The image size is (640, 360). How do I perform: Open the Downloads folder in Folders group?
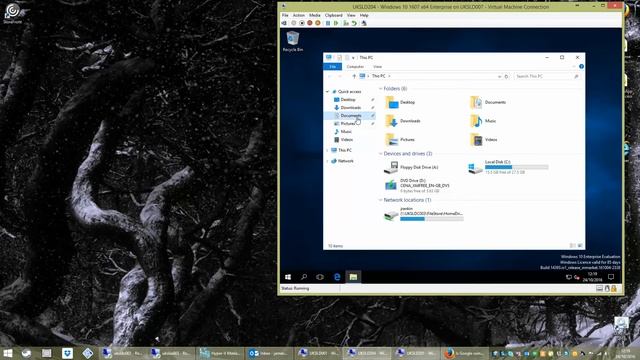(x=403, y=121)
